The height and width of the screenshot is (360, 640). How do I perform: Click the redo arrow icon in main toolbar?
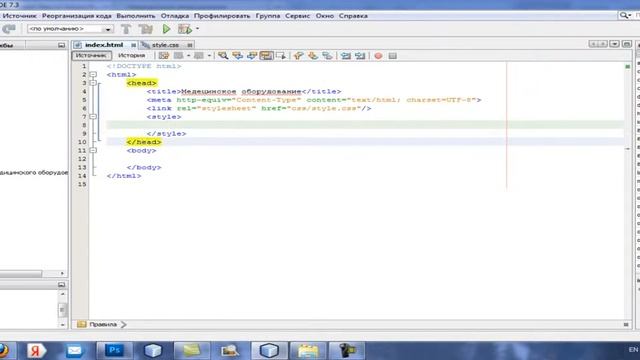(9, 29)
